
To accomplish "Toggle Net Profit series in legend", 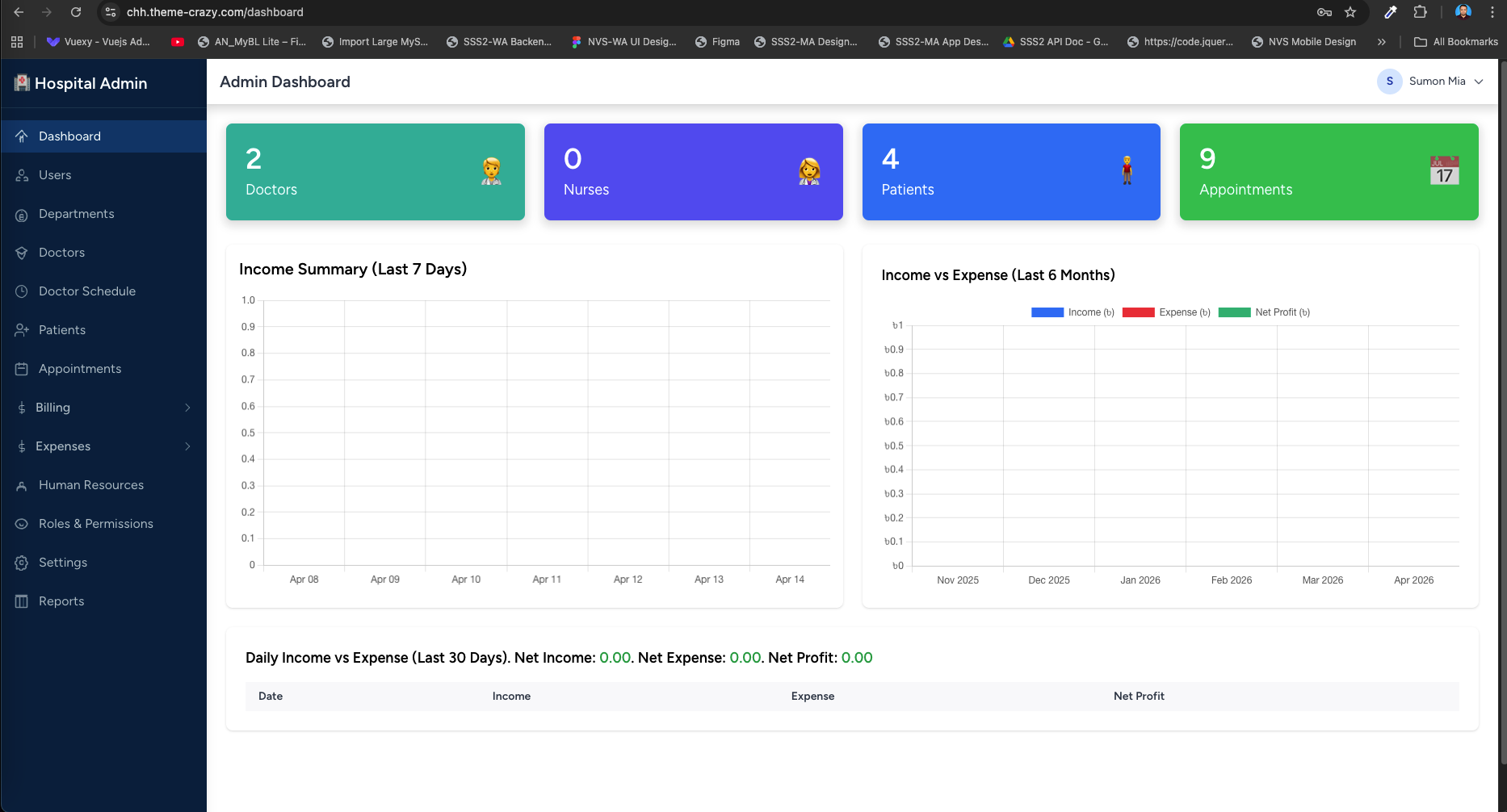I will [x=1264, y=312].
